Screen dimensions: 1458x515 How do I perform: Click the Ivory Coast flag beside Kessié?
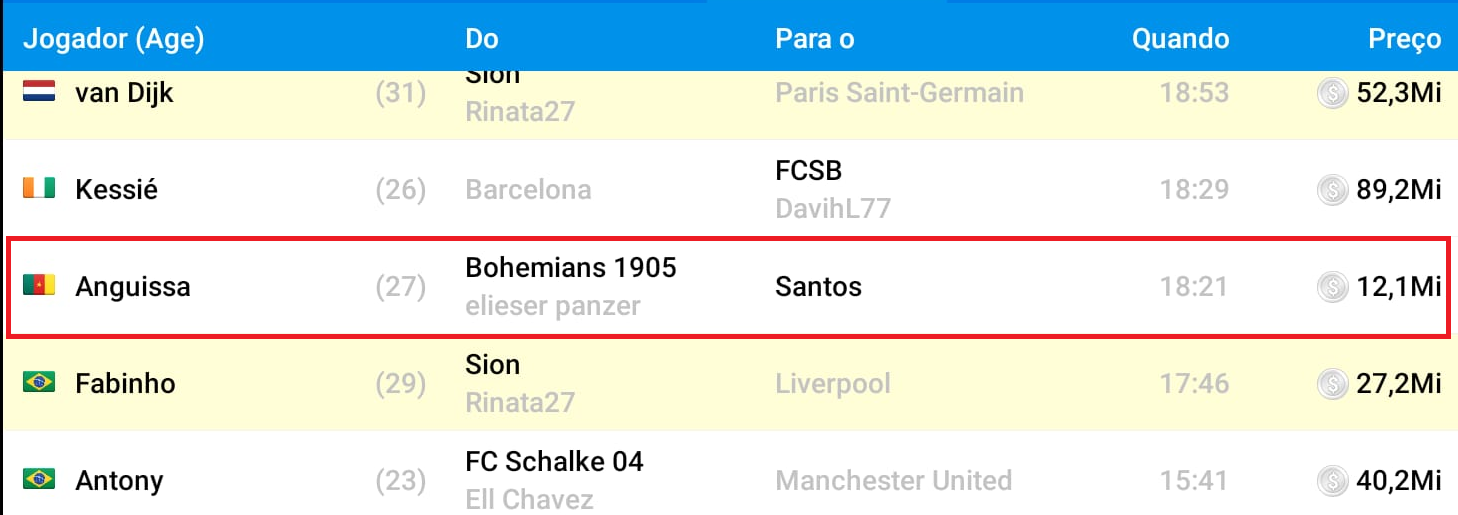point(39,189)
